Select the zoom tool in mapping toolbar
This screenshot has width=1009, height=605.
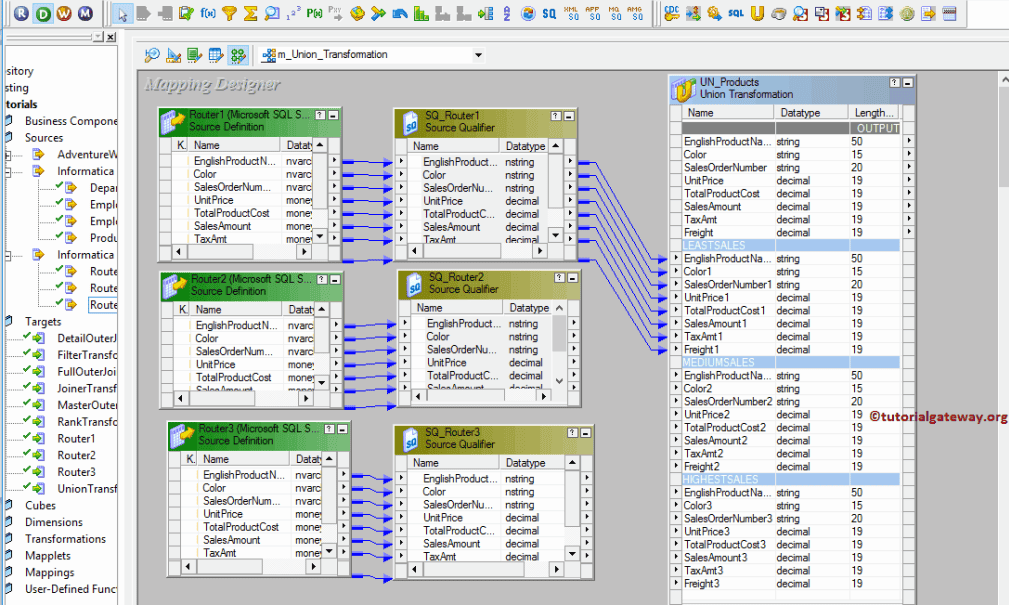pos(151,55)
